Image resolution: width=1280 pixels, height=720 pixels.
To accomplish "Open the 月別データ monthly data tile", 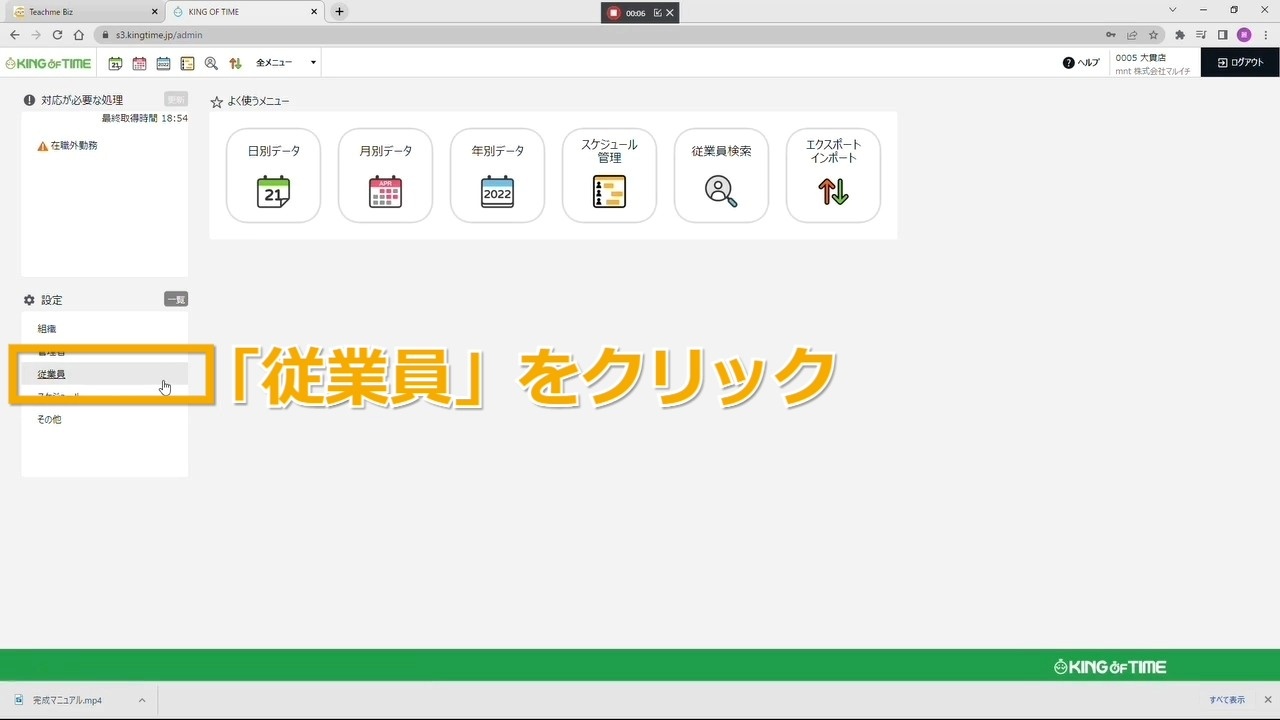I will pyautogui.click(x=385, y=175).
